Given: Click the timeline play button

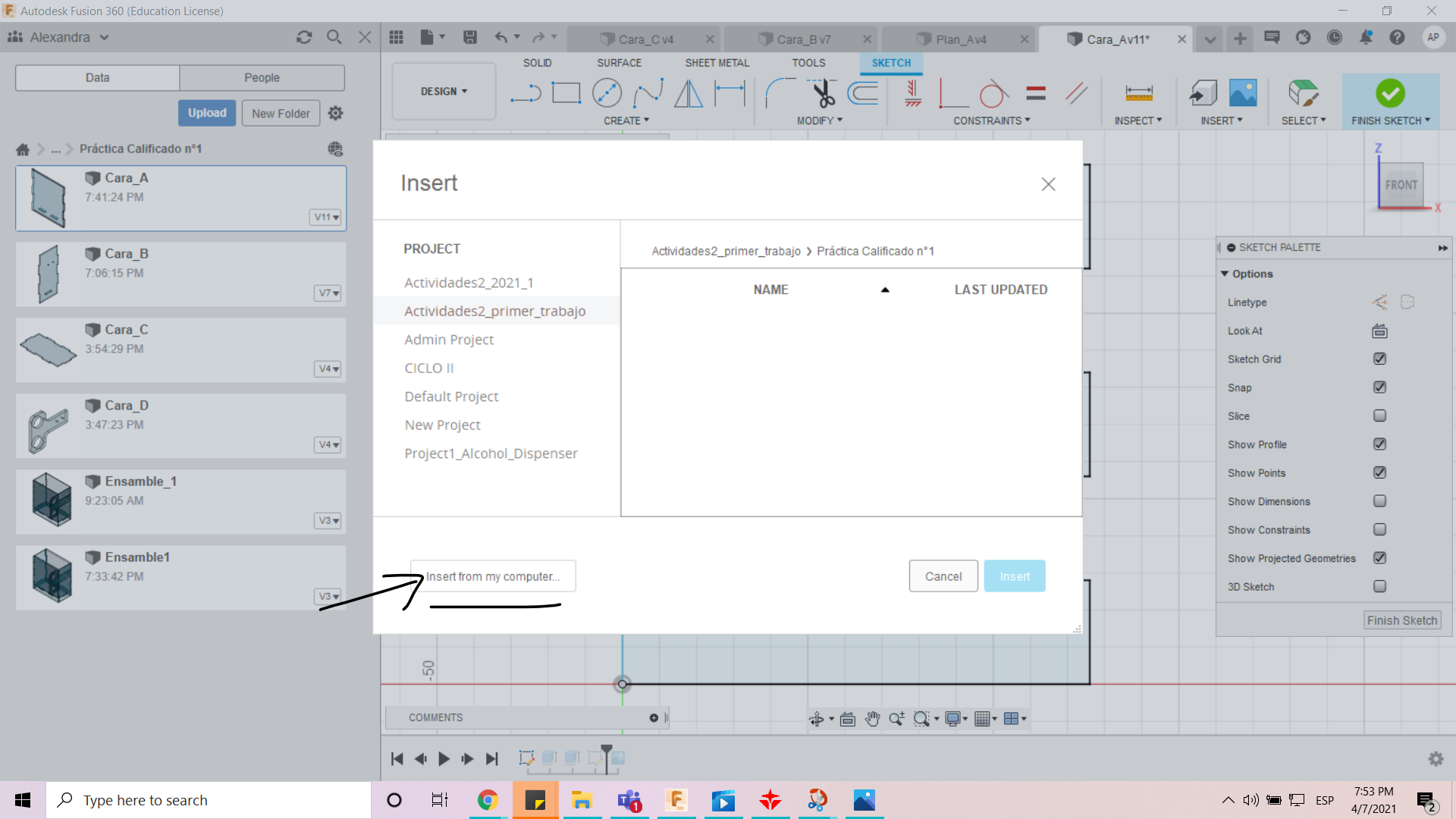Looking at the screenshot, I should (x=443, y=758).
